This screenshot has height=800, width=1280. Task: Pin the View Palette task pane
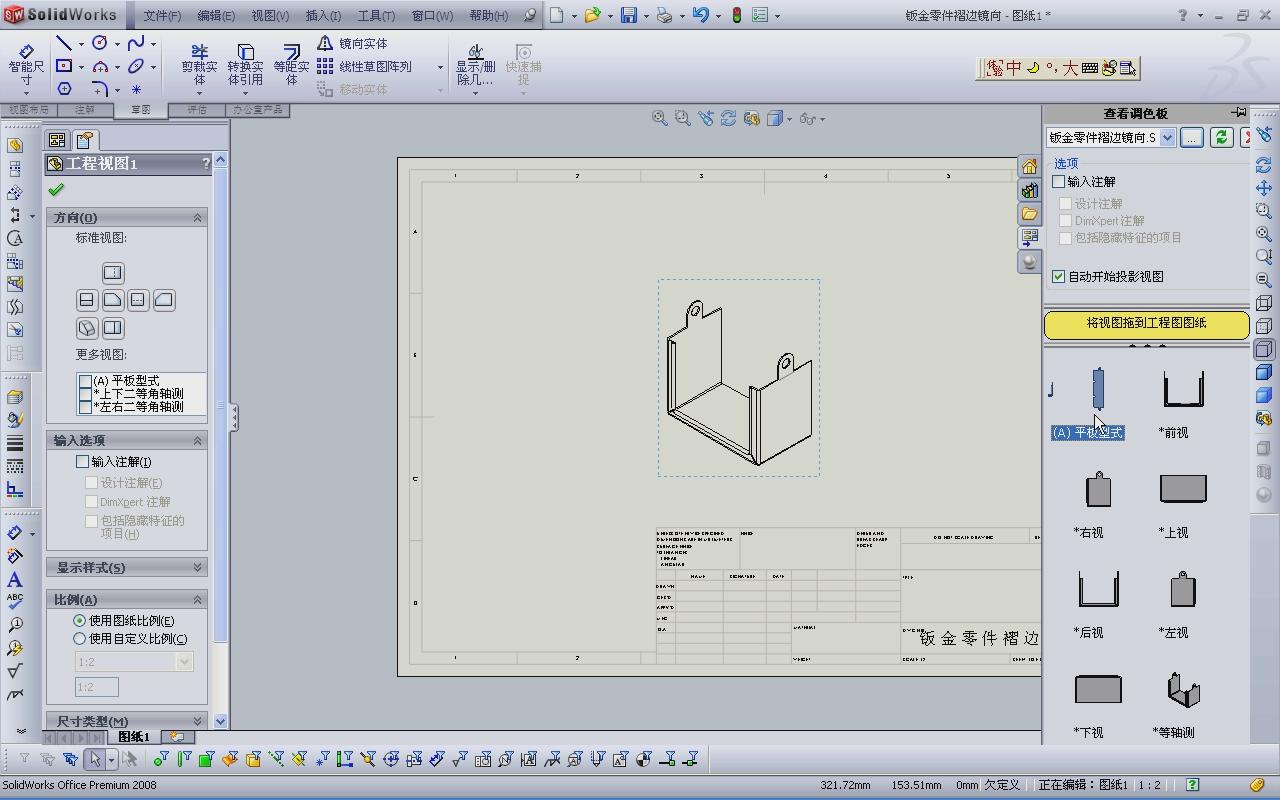(1239, 112)
